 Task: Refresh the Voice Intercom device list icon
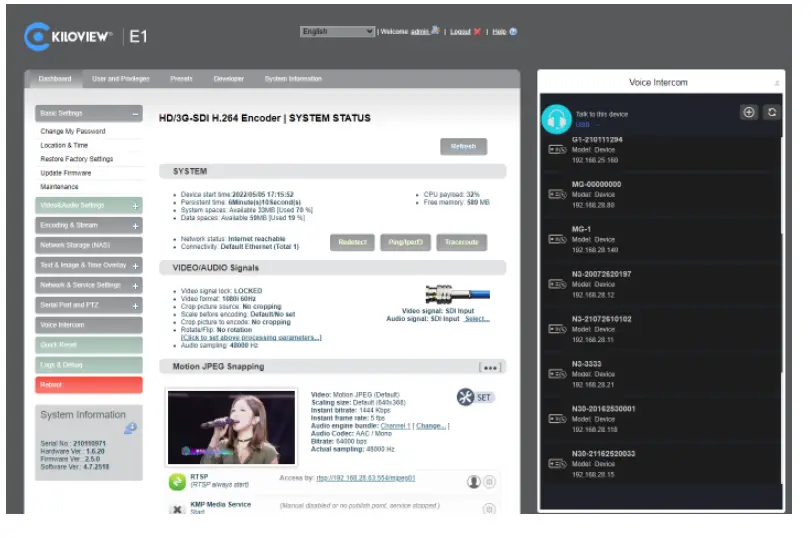[x=772, y=112]
